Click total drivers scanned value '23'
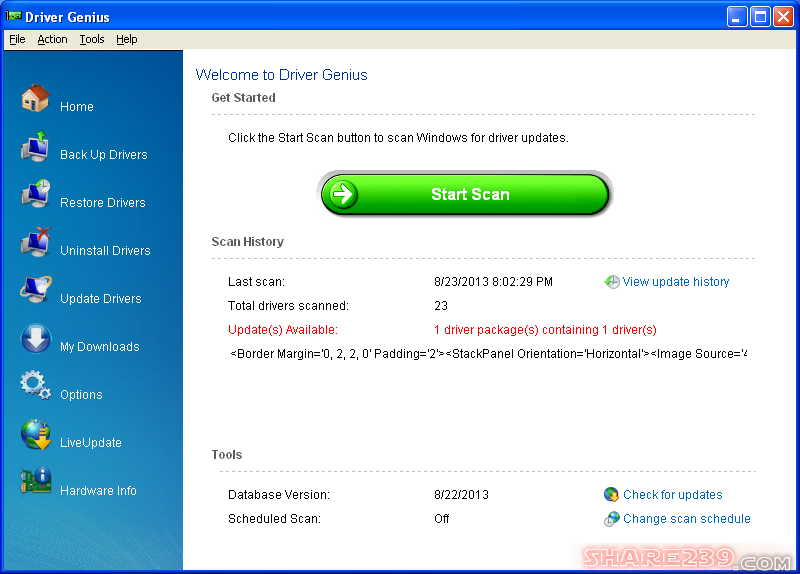 (x=441, y=306)
